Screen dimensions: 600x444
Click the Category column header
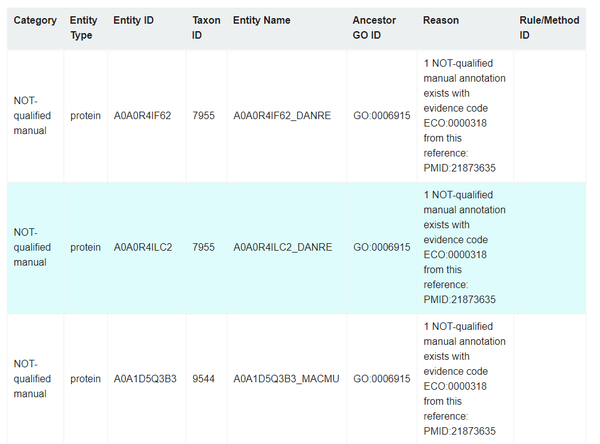coord(35,20)
